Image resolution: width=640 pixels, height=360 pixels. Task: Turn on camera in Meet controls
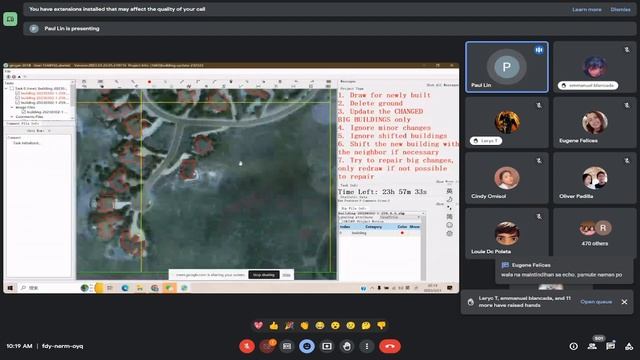(x=267, y=346)
